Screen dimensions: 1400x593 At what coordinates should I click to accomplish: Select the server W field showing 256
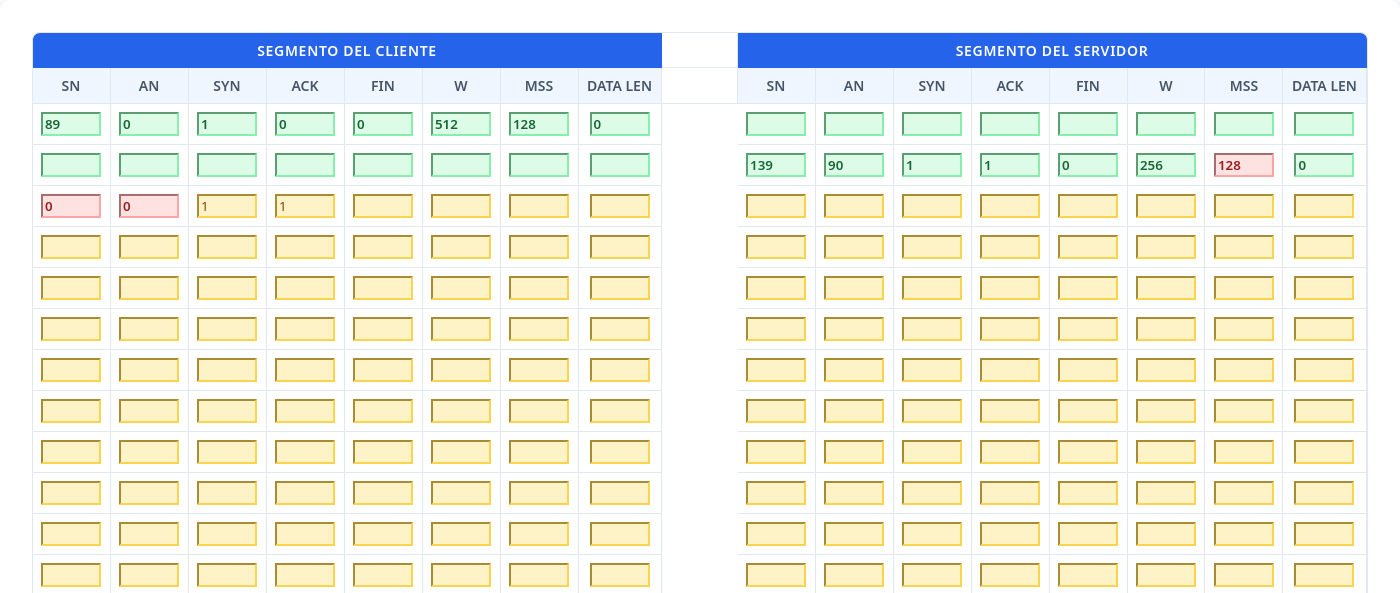1166,165
